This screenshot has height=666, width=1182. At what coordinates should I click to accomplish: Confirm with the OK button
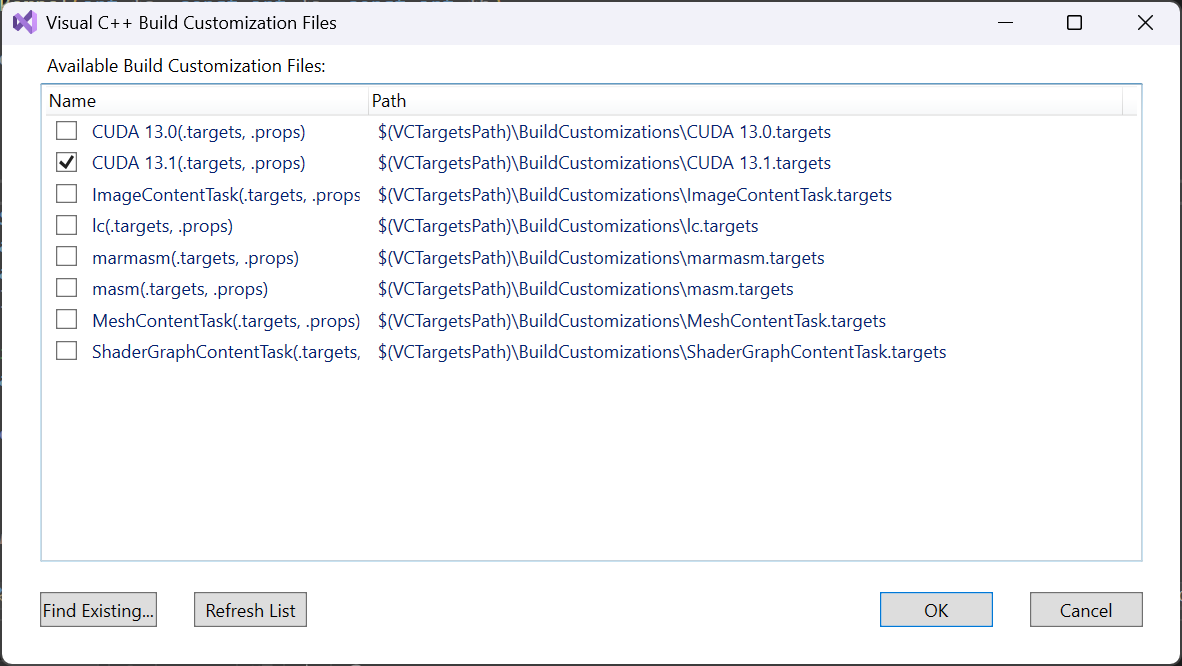click(x=936, y=609)
